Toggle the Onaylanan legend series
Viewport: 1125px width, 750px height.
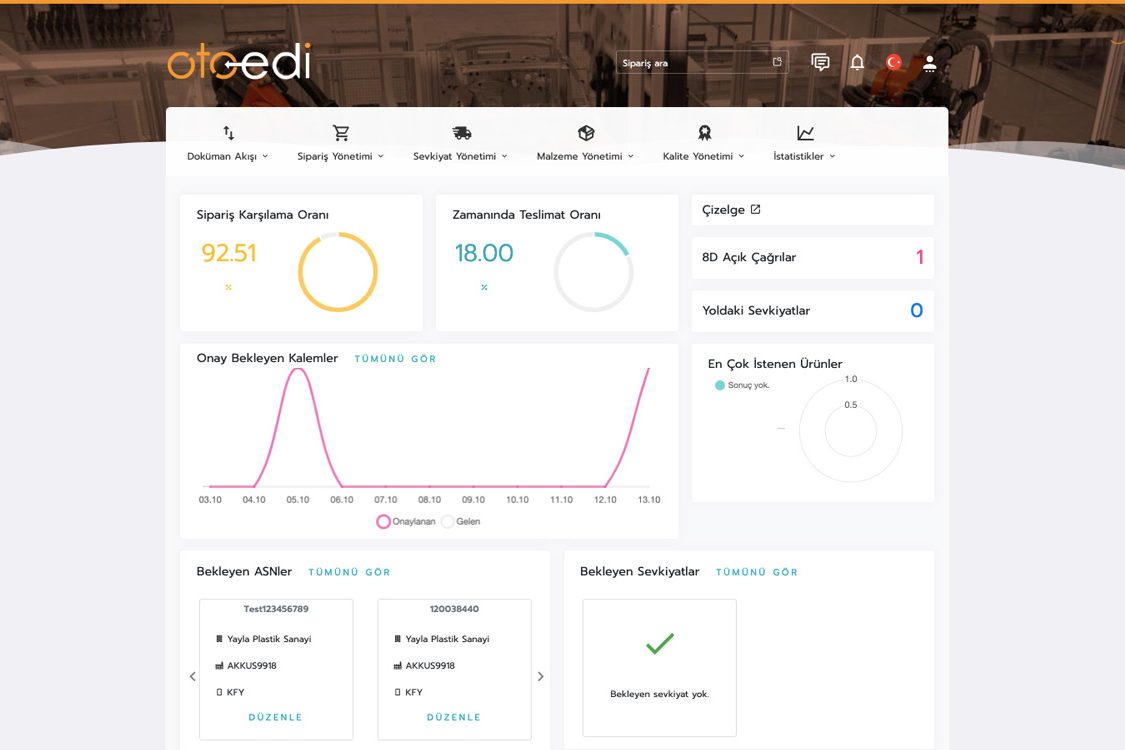(406, 522)
